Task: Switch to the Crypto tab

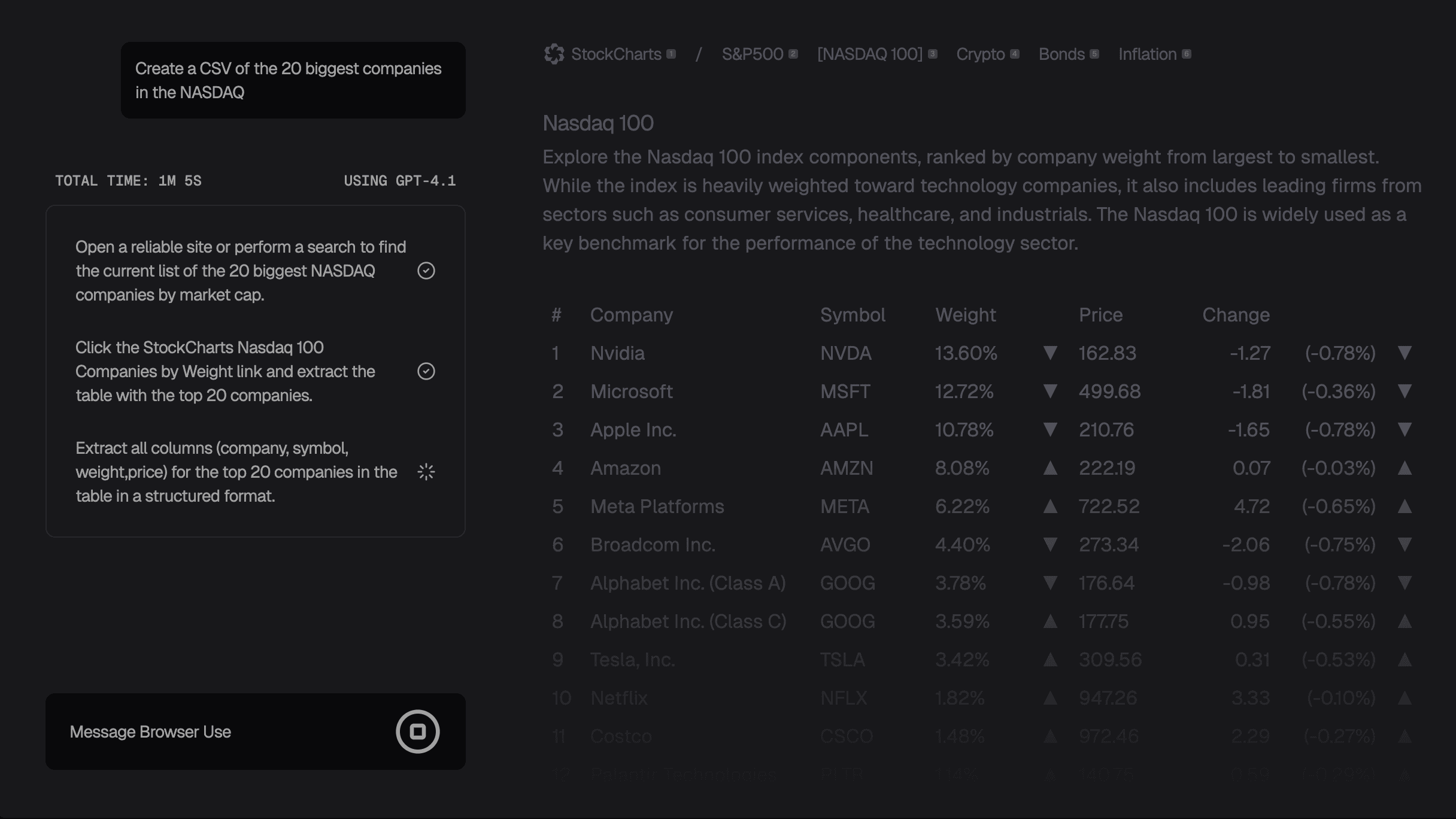Action: click(980, 54)
